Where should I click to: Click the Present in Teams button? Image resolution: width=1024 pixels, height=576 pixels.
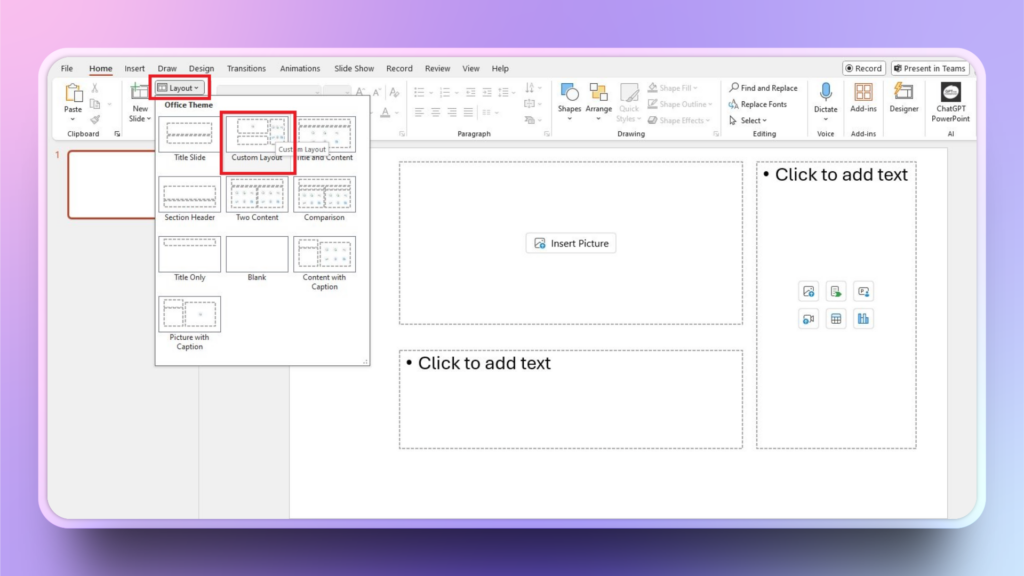[929, 68]
